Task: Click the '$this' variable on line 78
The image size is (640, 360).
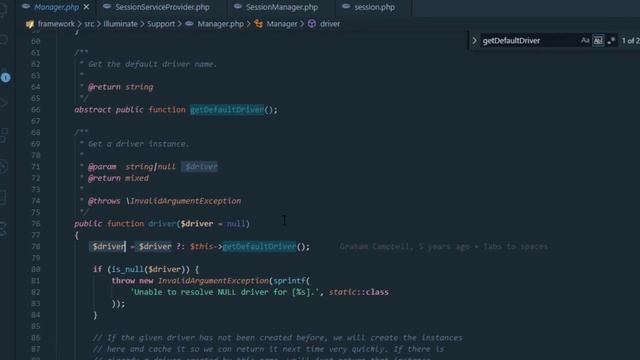Action: point(201,247)
